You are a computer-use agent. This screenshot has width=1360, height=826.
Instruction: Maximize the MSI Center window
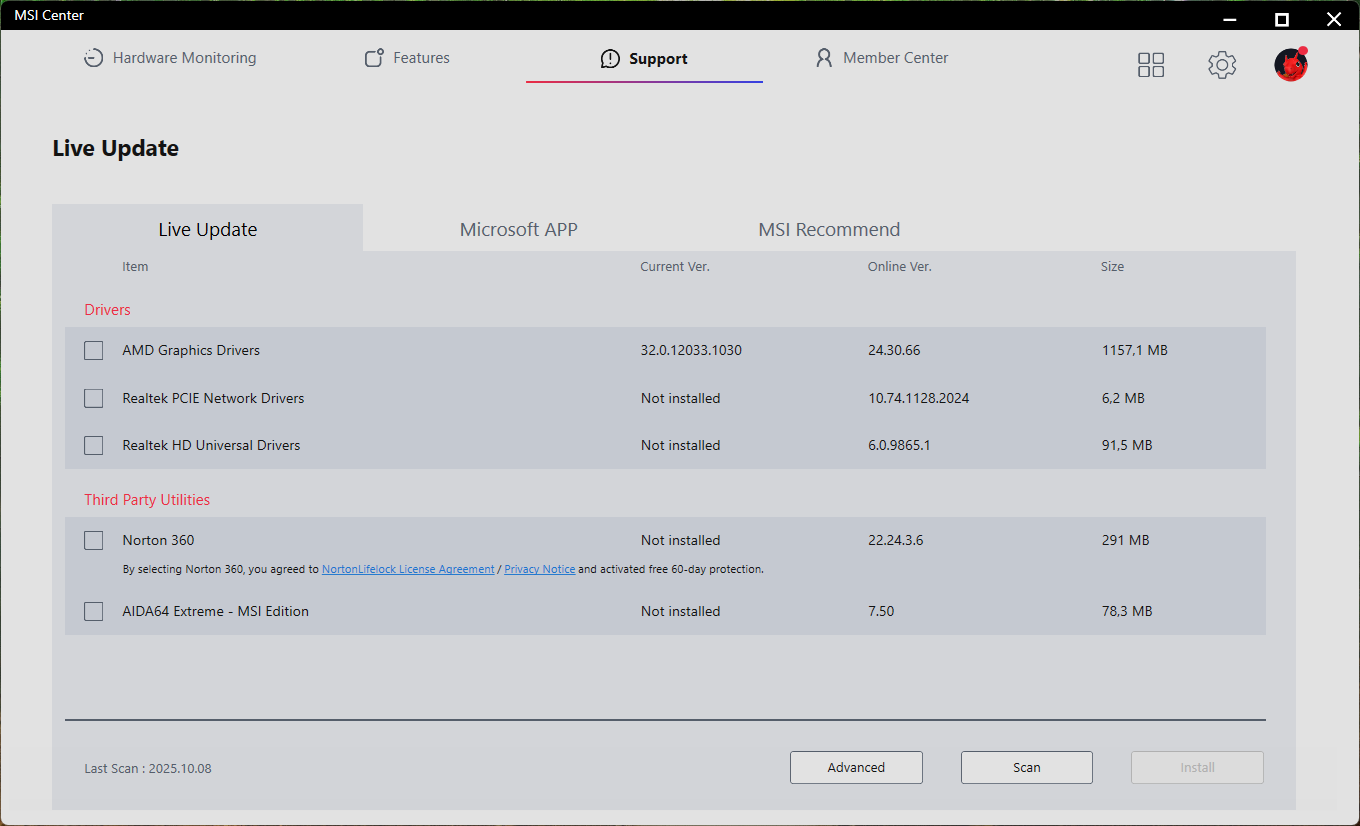coord(1281,19)
